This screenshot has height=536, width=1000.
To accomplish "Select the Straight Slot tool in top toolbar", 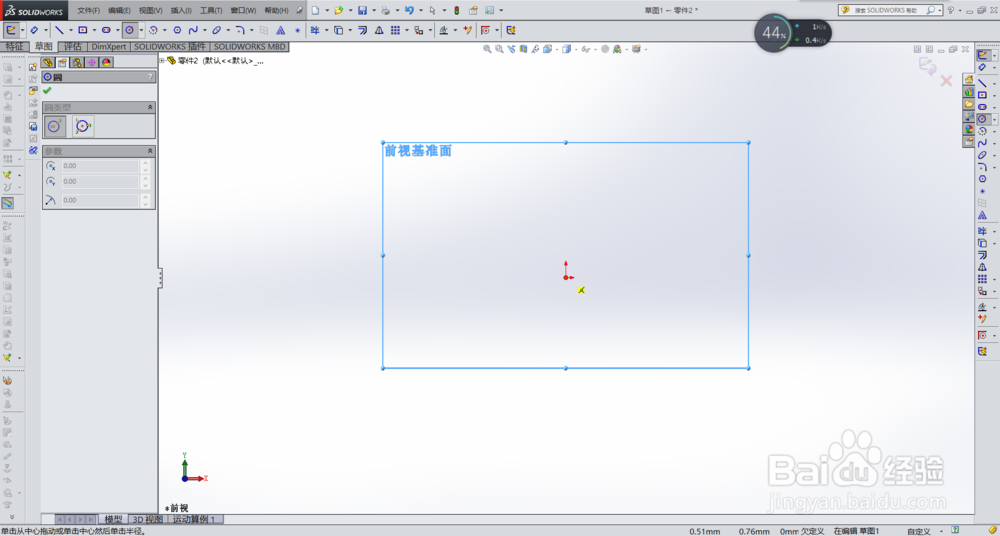I will [107, 30].
